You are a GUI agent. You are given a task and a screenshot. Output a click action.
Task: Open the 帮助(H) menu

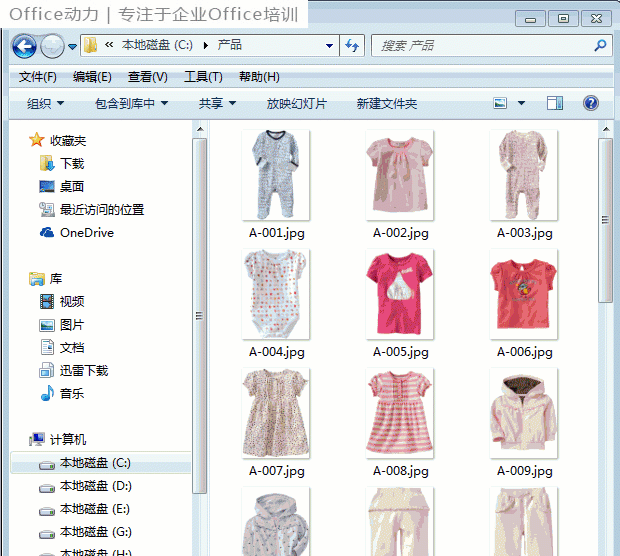[259, 77]
